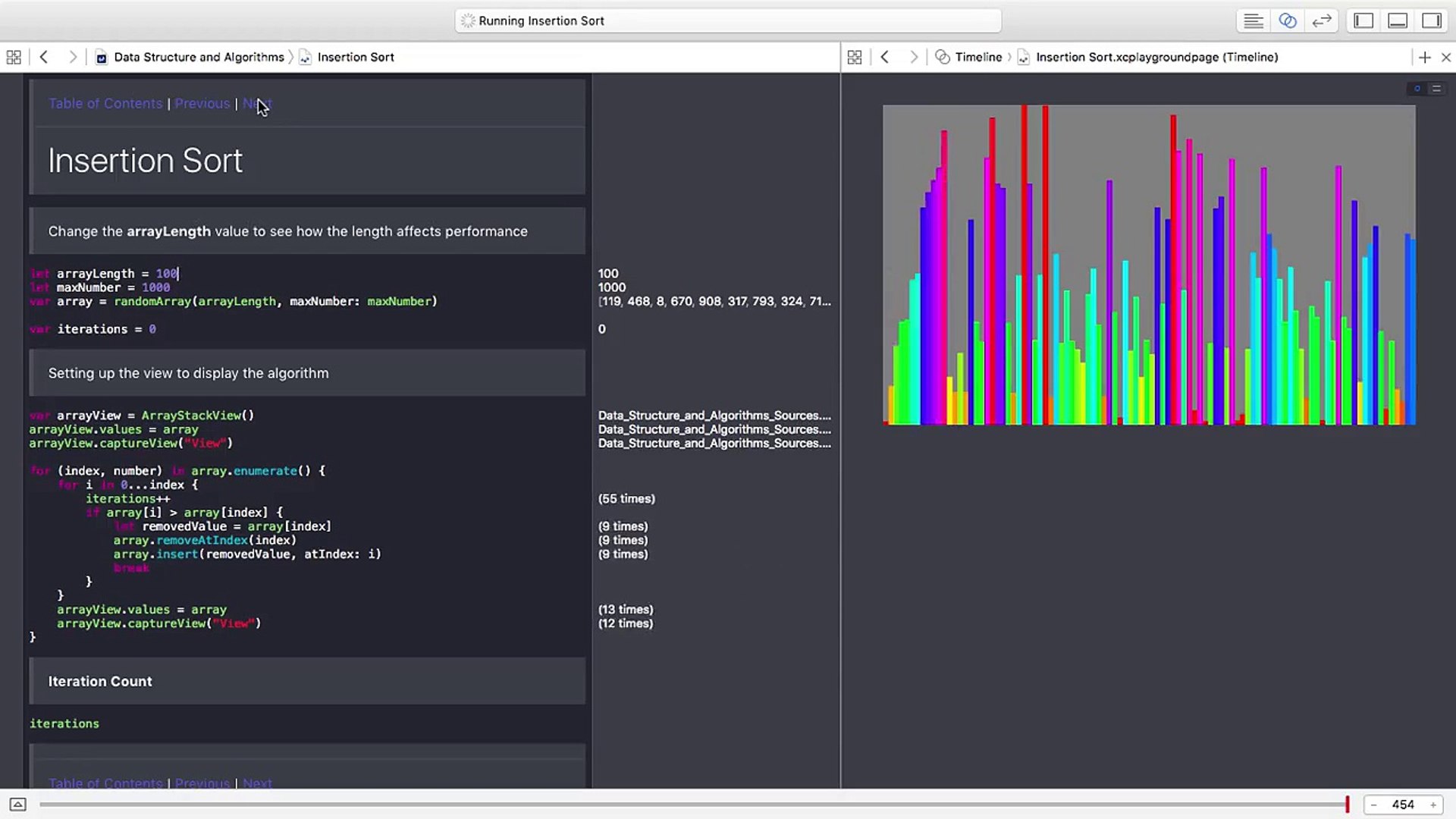This screenshot has width=1456, height=819.
Task: Show the Standard Editor layout
Action: coord(1253,20)
